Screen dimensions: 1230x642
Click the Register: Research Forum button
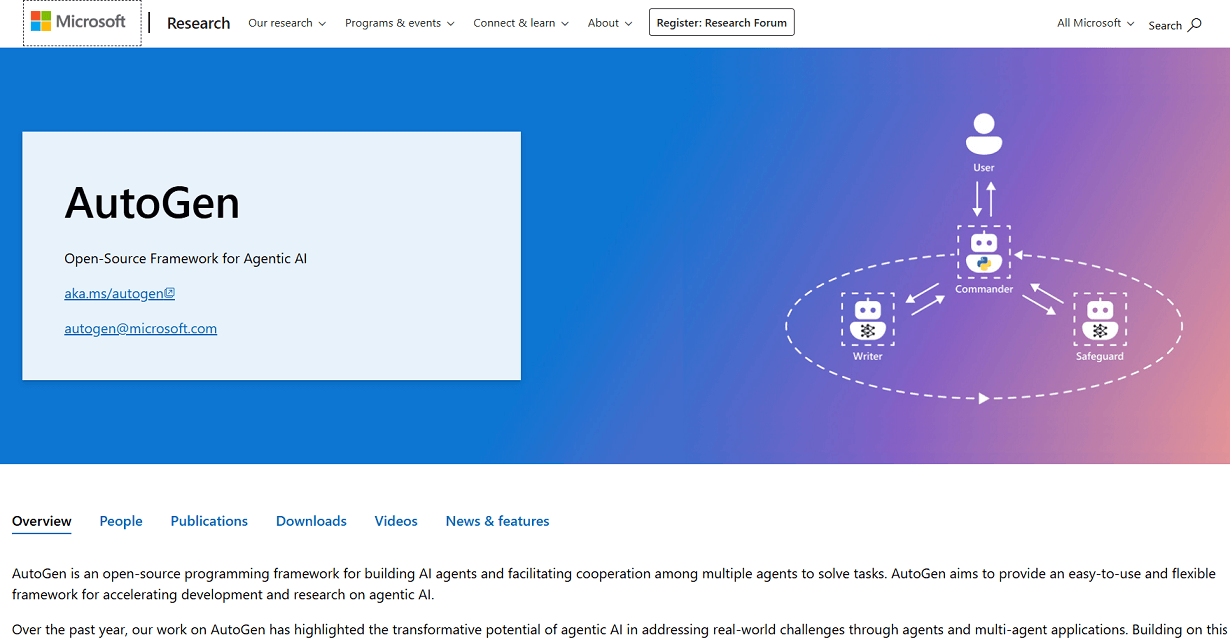[x=721, y=21]
